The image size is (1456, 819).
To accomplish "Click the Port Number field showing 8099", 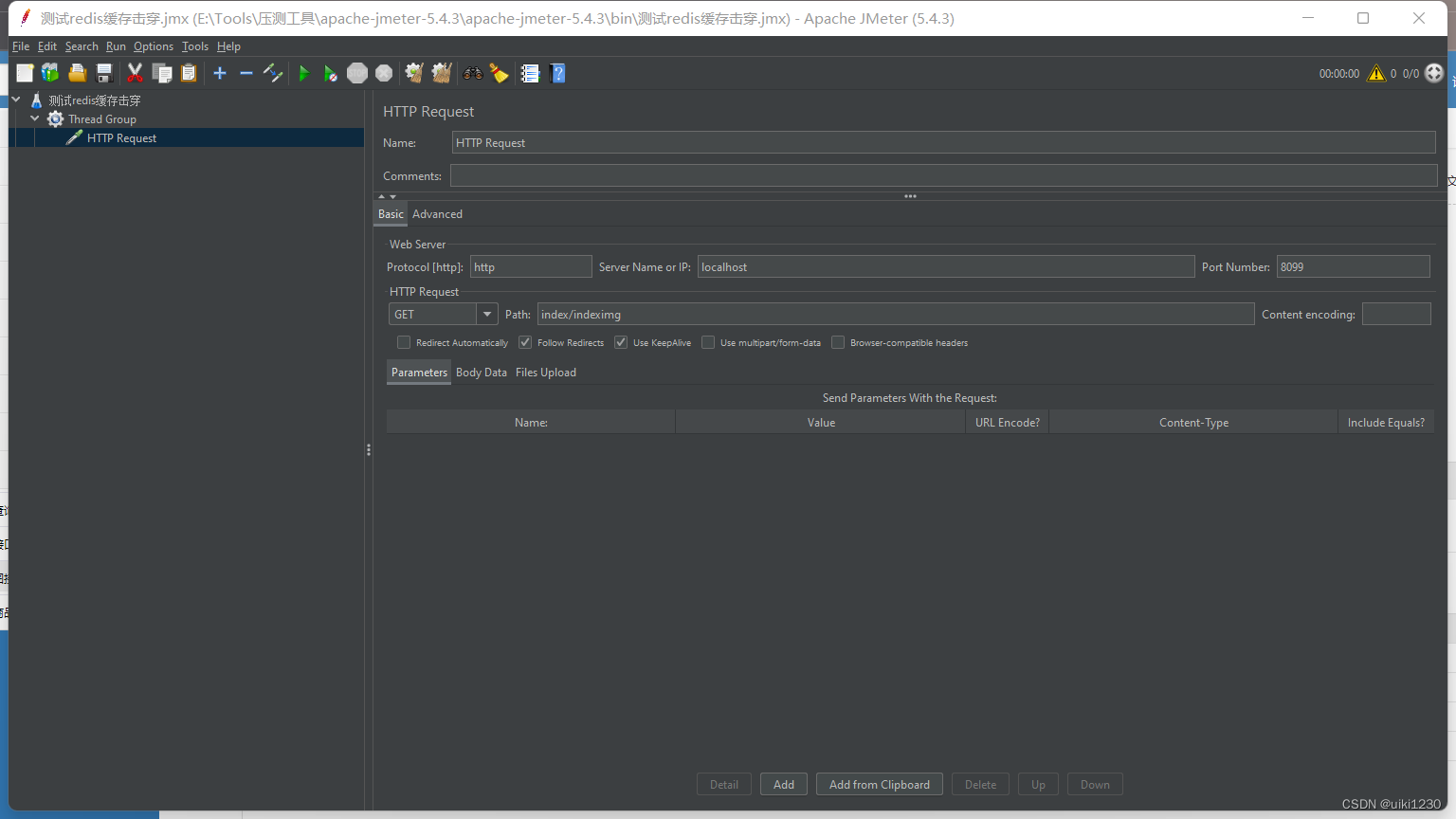I will (1353, 266).
